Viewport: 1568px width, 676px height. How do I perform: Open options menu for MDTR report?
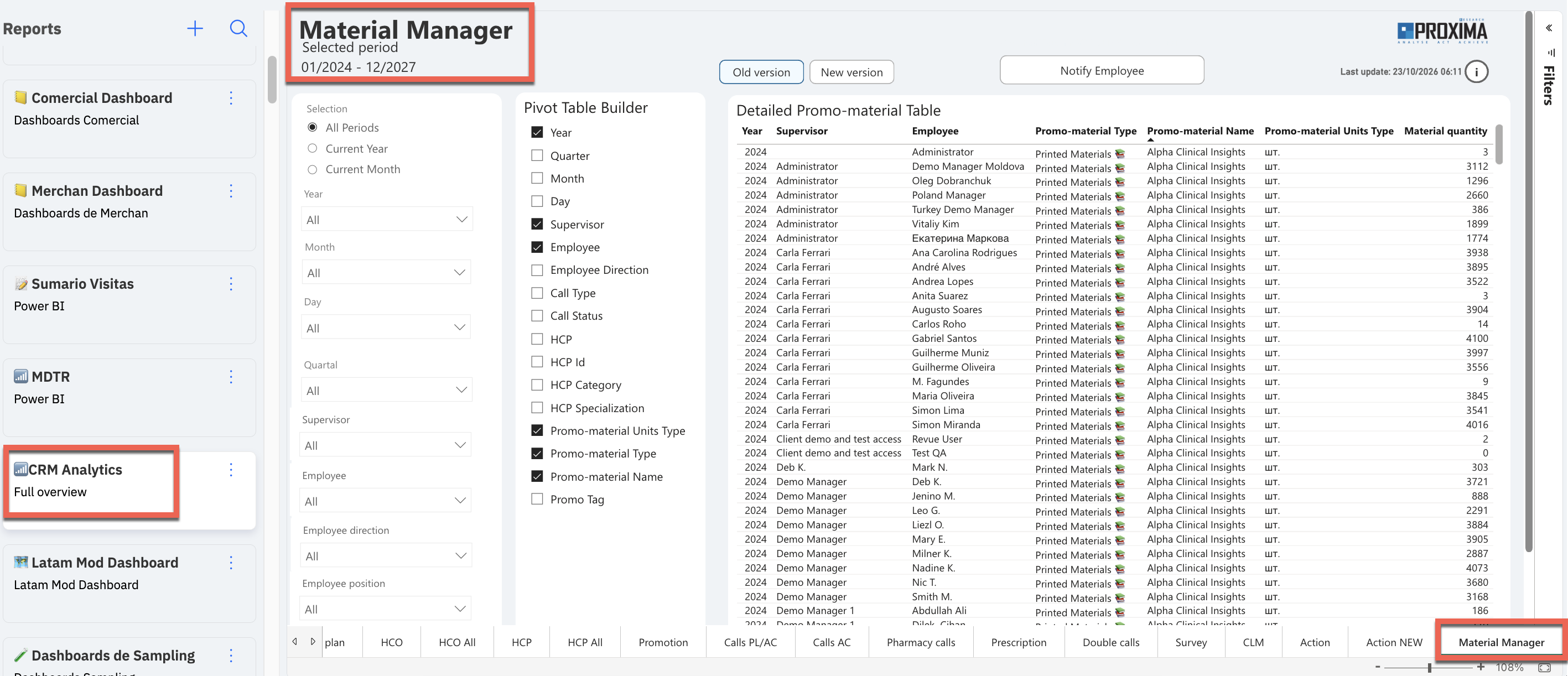point(231,377)
